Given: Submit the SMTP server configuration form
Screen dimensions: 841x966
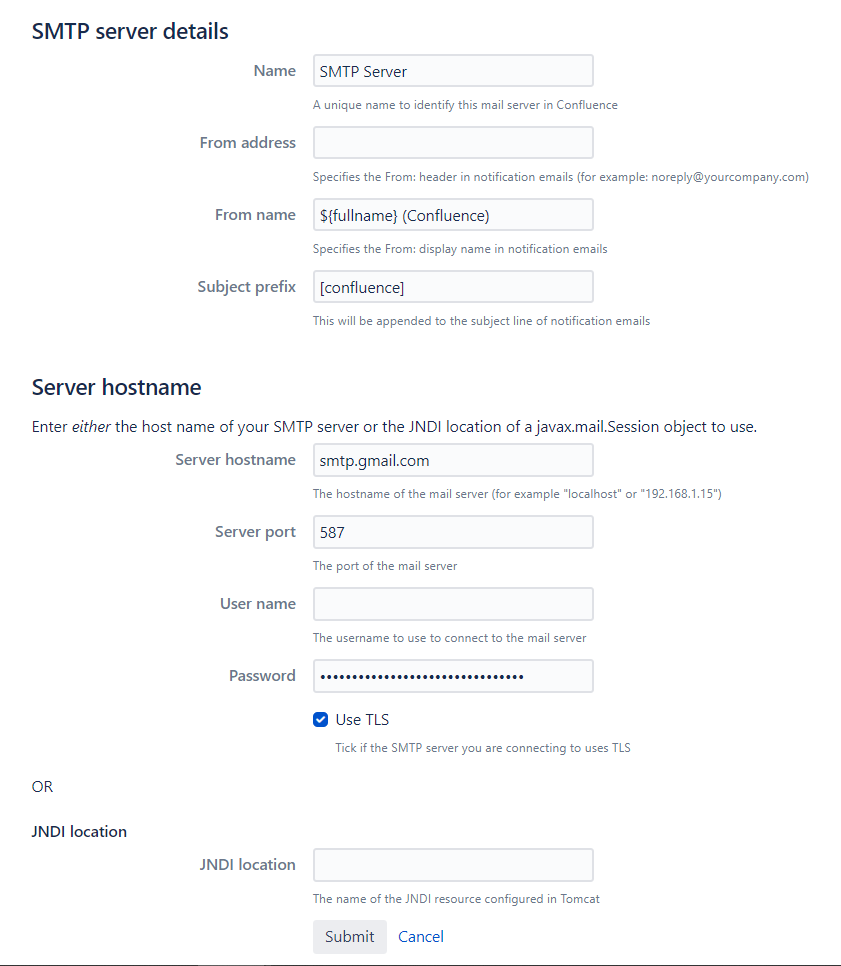Looking at the screenshot, I should [x=349, y=936].
